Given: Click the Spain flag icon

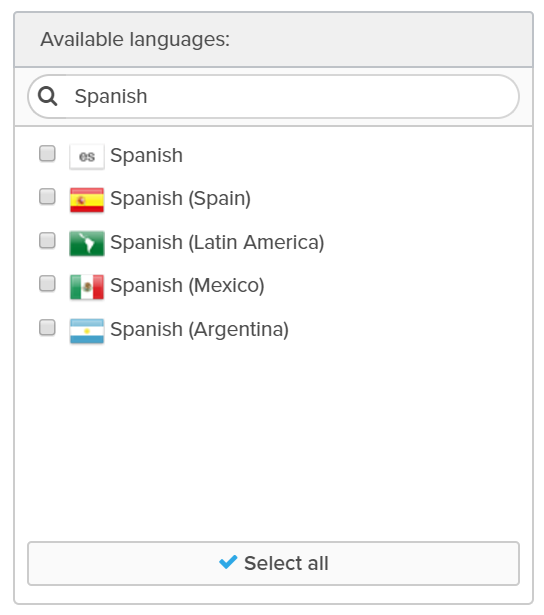Looking at the screenshot, I should (x=87, y=200).
